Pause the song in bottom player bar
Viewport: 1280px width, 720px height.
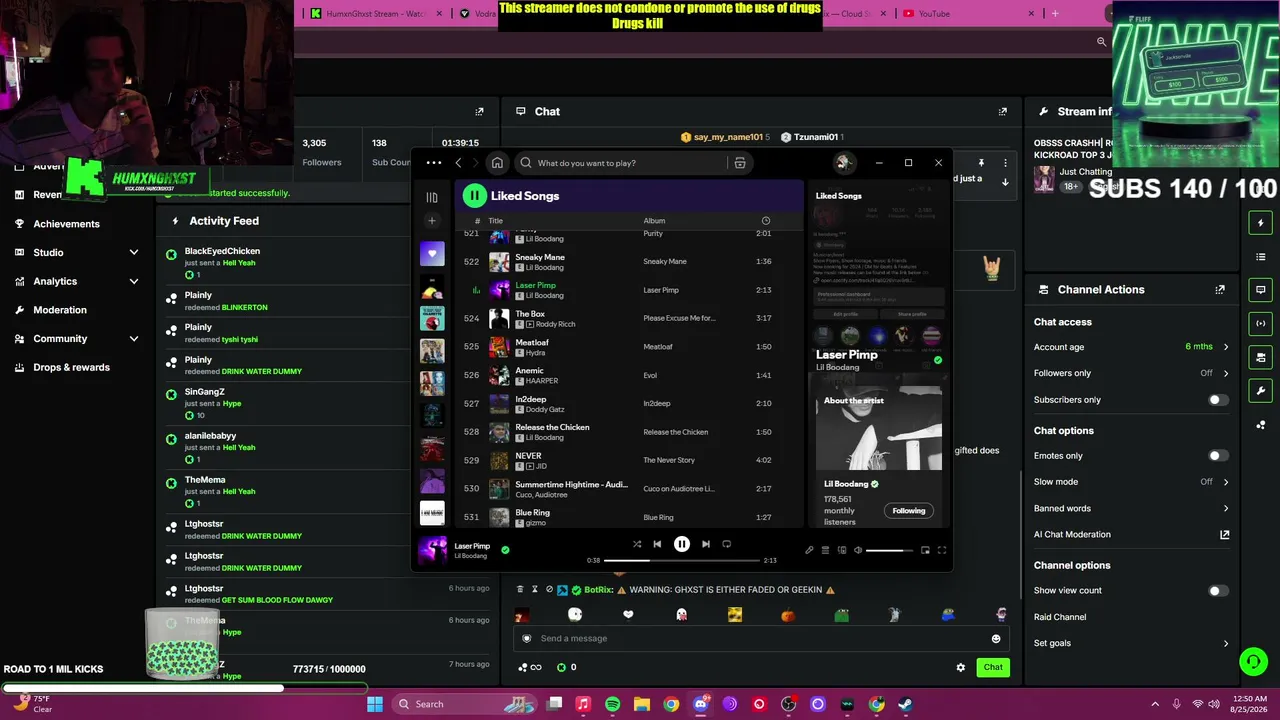[x=681, y=544]
